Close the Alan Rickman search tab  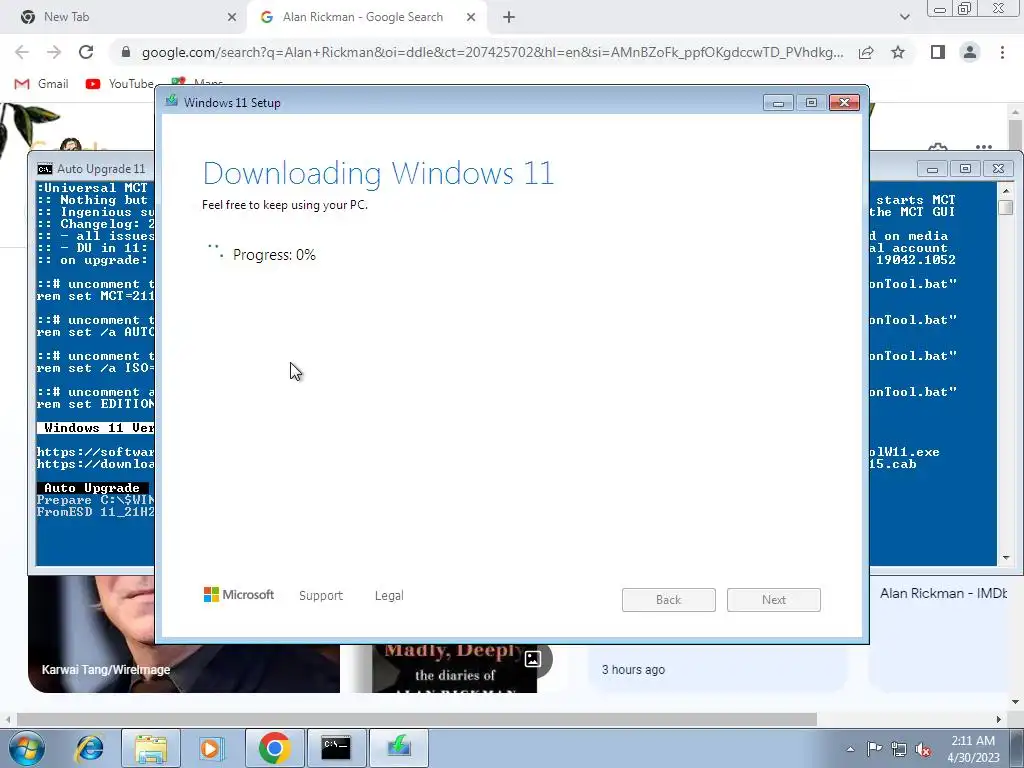coord(471,17)
